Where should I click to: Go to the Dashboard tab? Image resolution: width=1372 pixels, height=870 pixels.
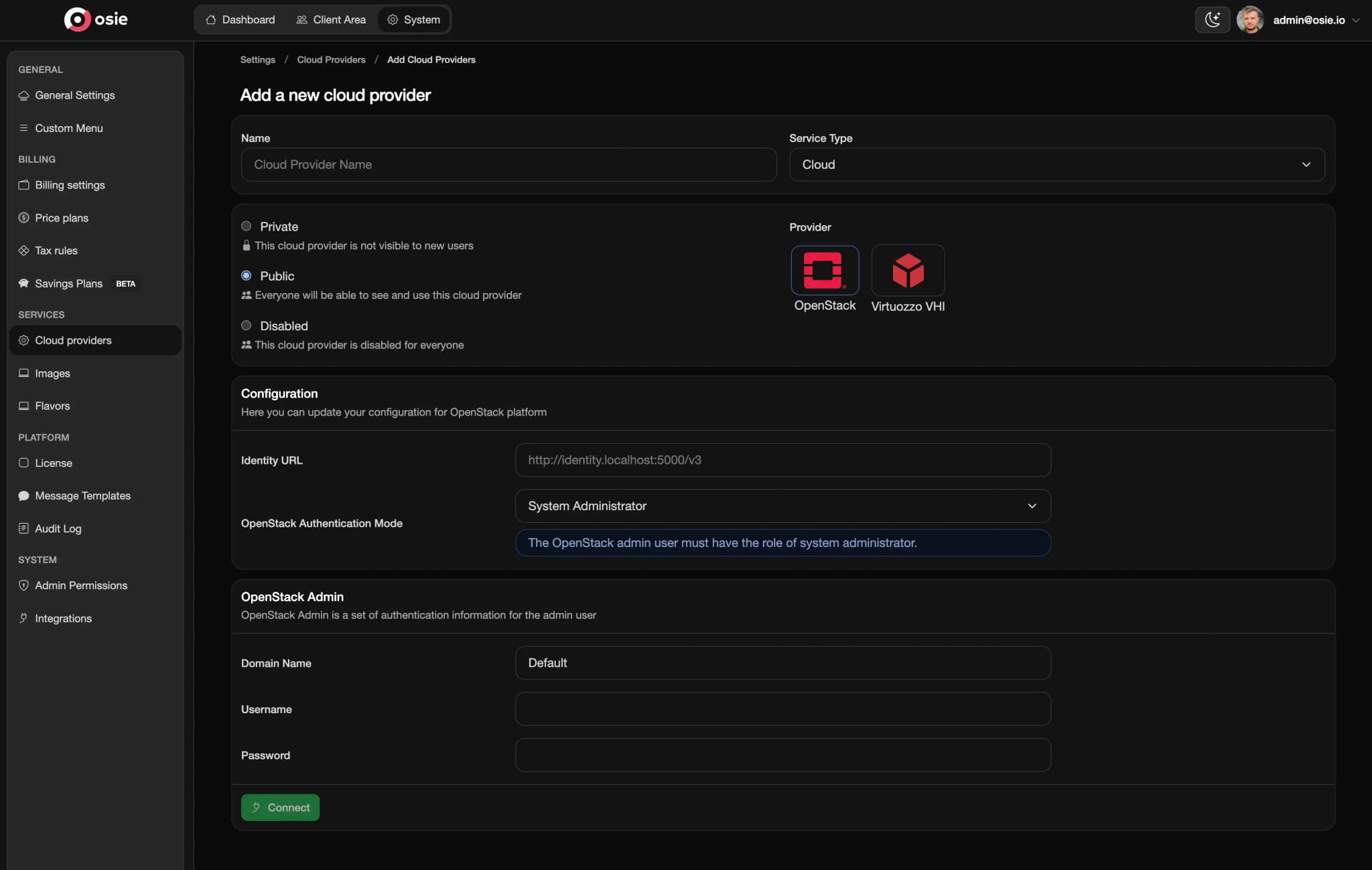(x=241, y=19)
